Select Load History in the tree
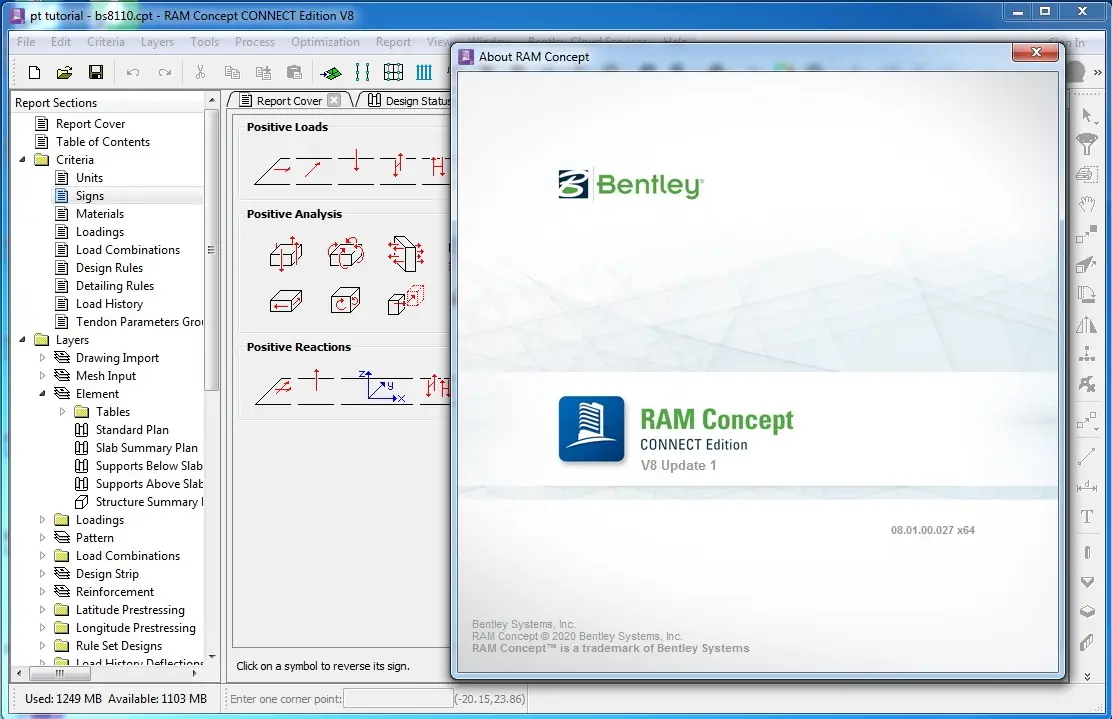1112x719 pixels. (109, 303)
